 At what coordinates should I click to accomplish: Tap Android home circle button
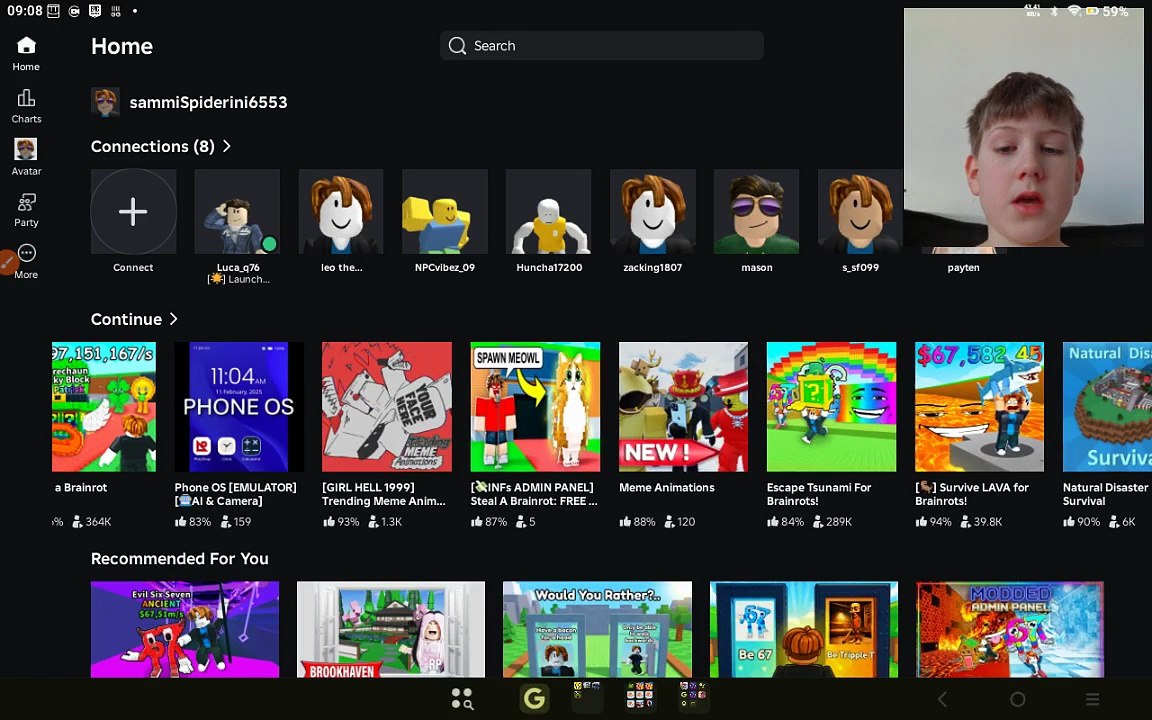coord(1018,699)
